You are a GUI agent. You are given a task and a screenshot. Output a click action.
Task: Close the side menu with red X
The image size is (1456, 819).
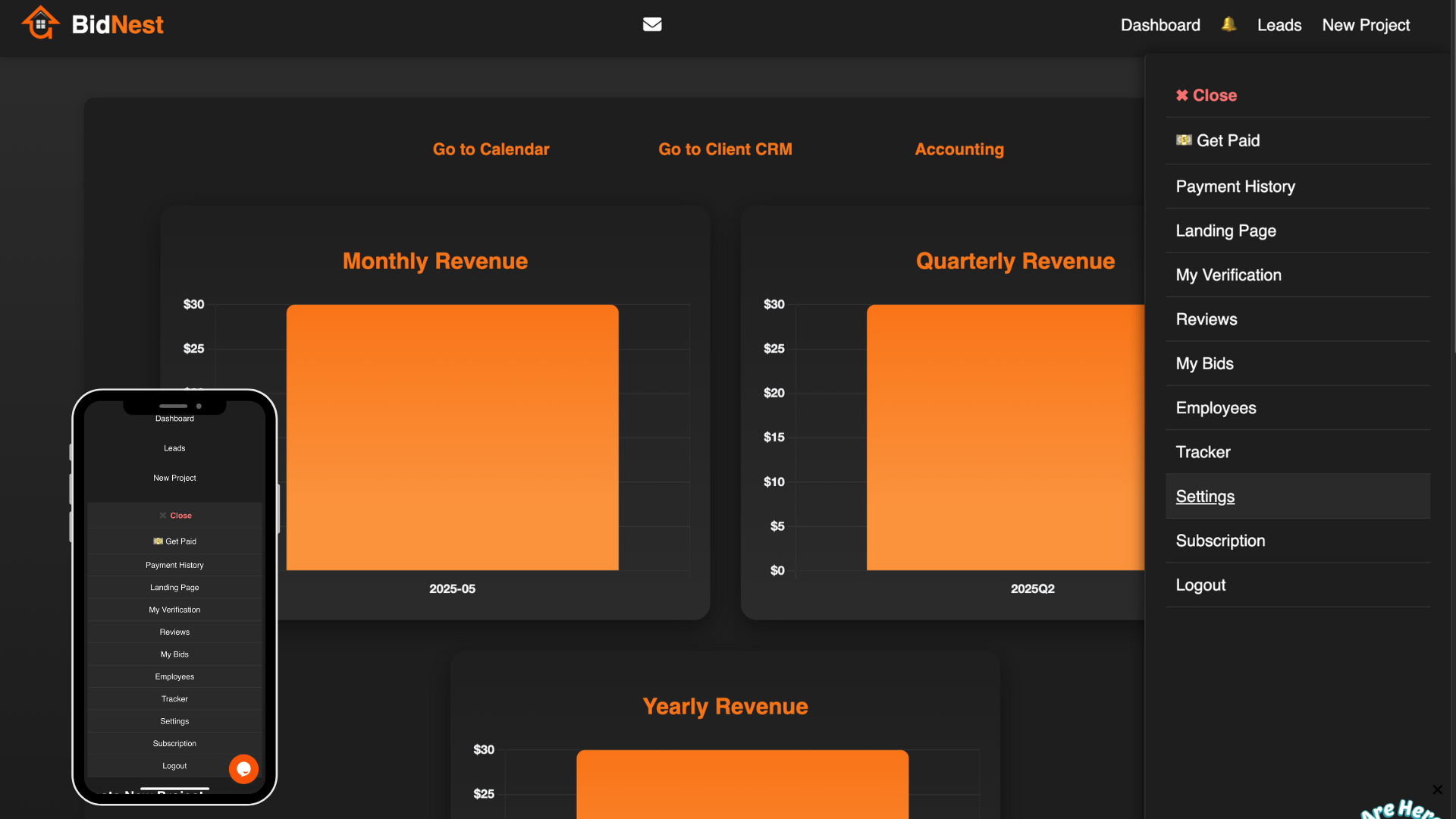1206,96
